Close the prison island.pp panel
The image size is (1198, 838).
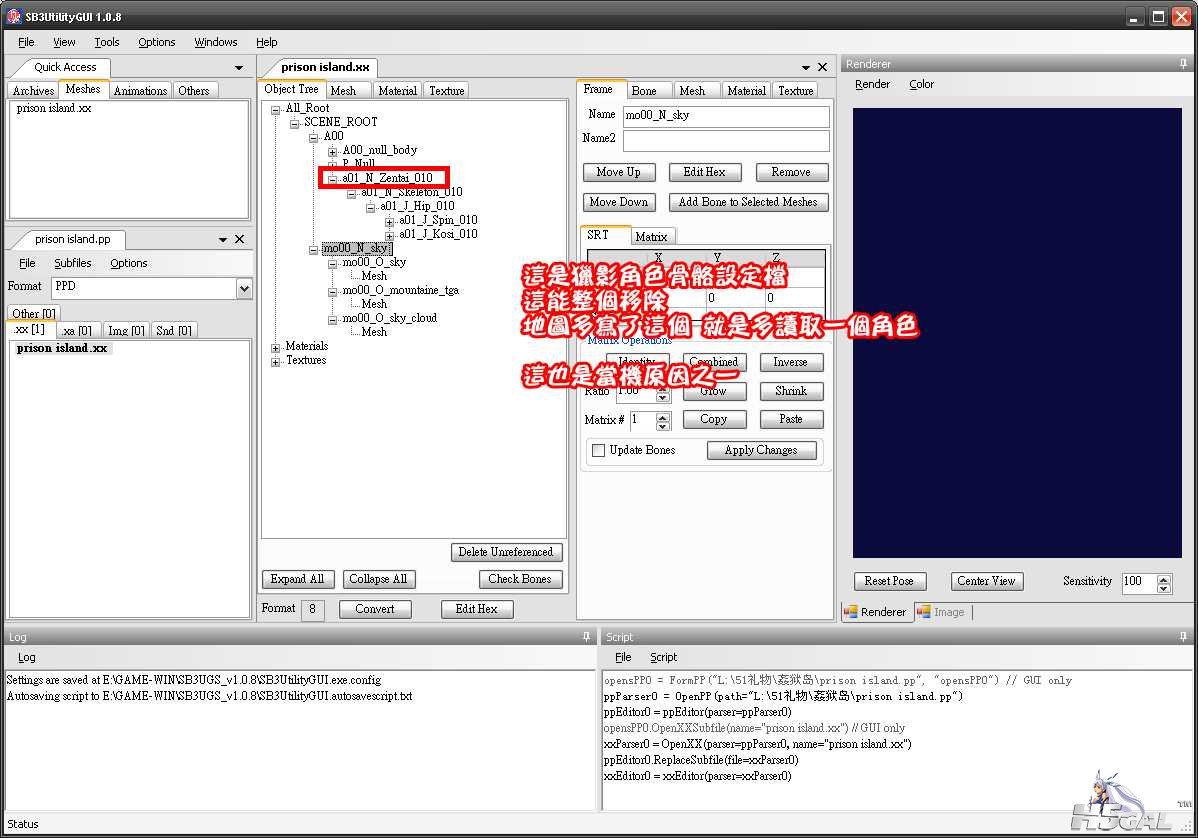[x=239, y=239]
